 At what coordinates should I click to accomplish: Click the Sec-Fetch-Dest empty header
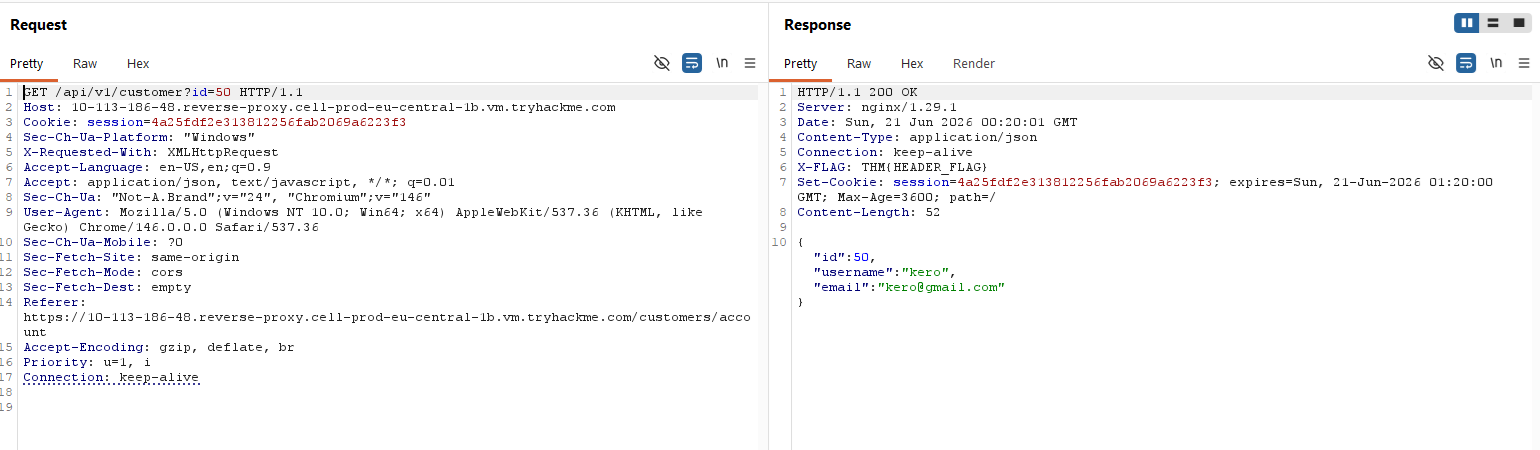click(x=107, y=287)
